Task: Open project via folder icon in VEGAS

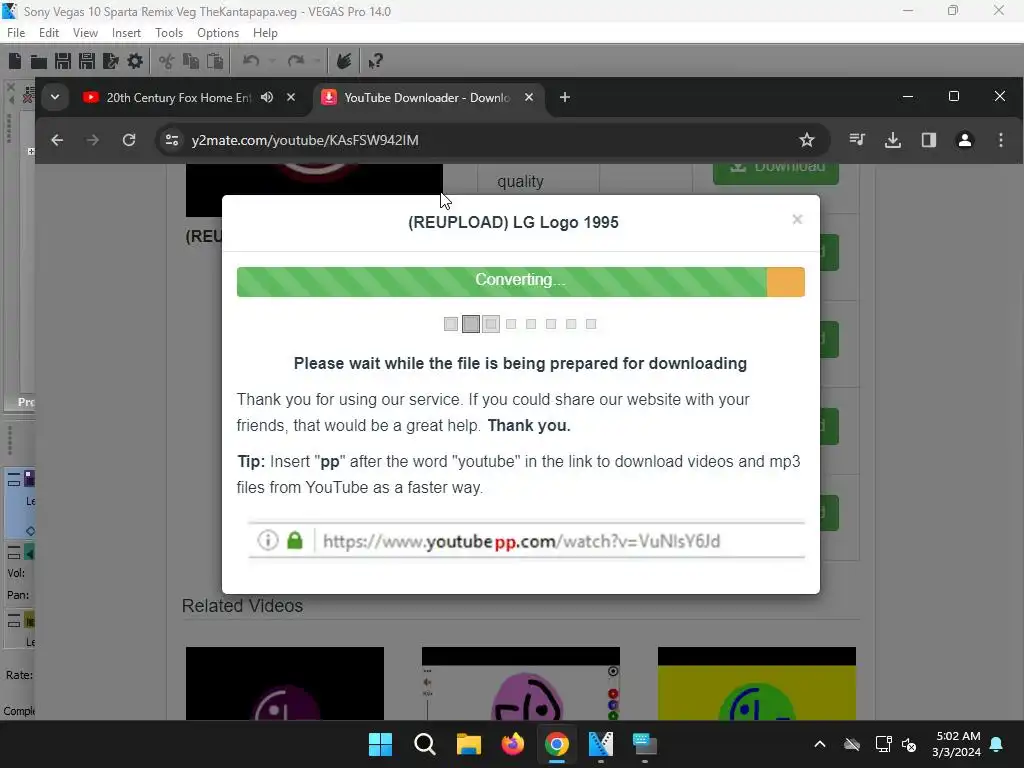Action: [x=39, y=62]
